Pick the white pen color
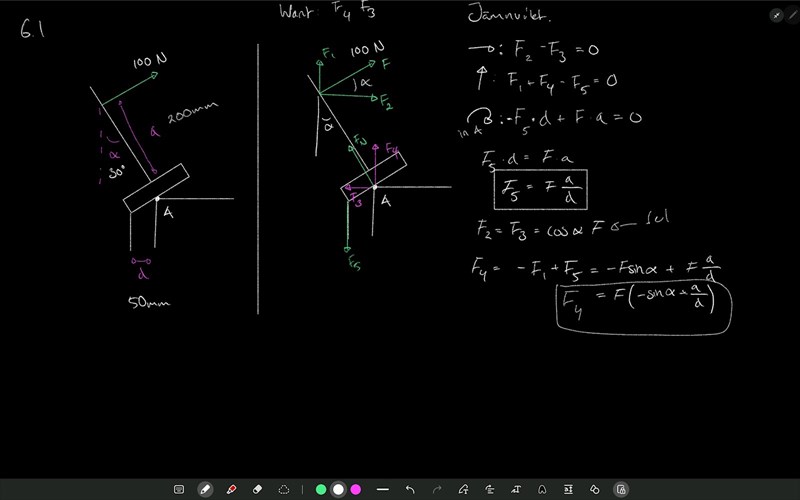 338,489
